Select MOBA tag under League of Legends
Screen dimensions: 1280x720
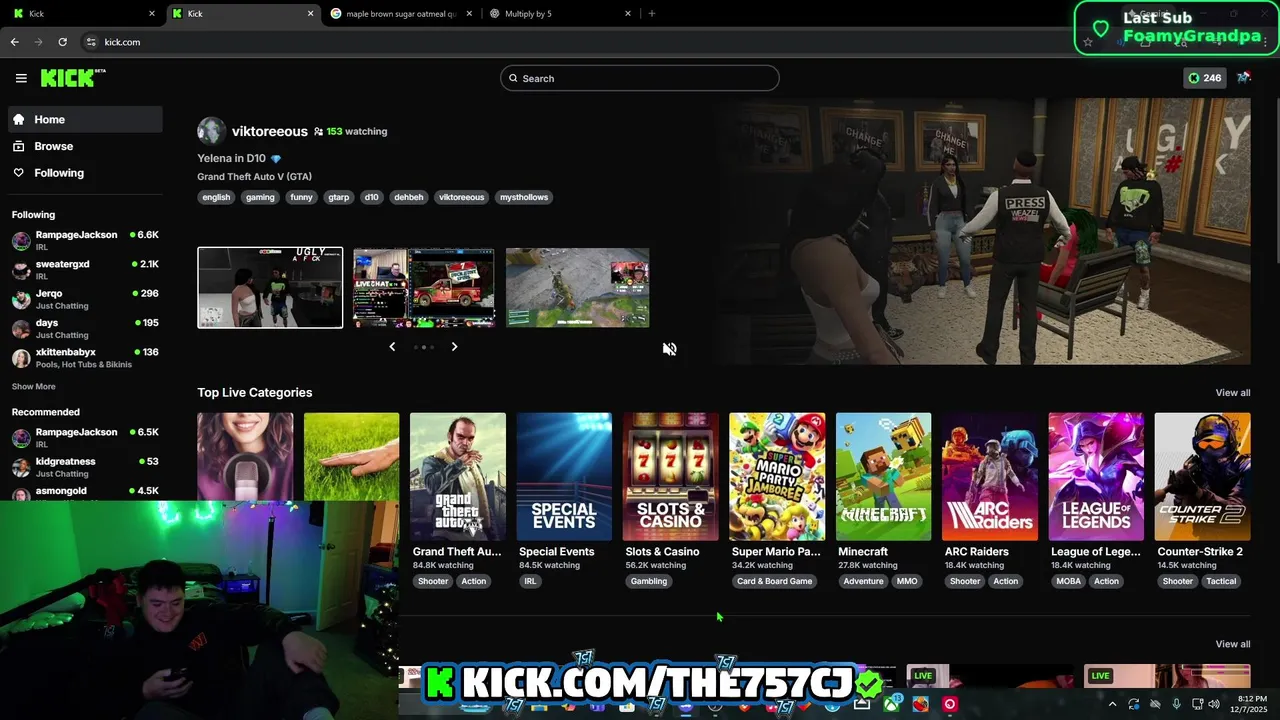[1068, 581]
